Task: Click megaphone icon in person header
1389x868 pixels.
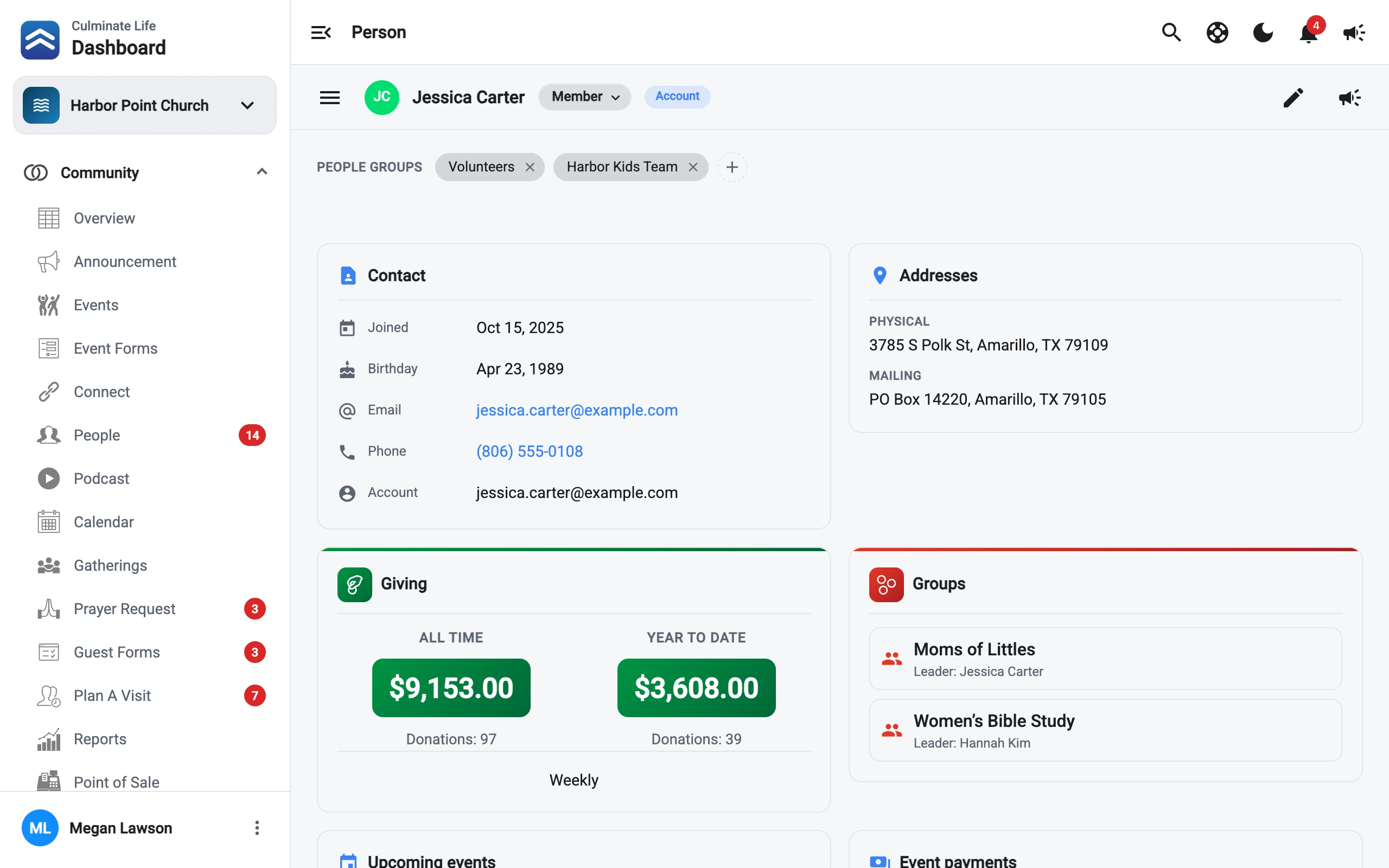Action: pyautogui.click(x=1349, y=97)
